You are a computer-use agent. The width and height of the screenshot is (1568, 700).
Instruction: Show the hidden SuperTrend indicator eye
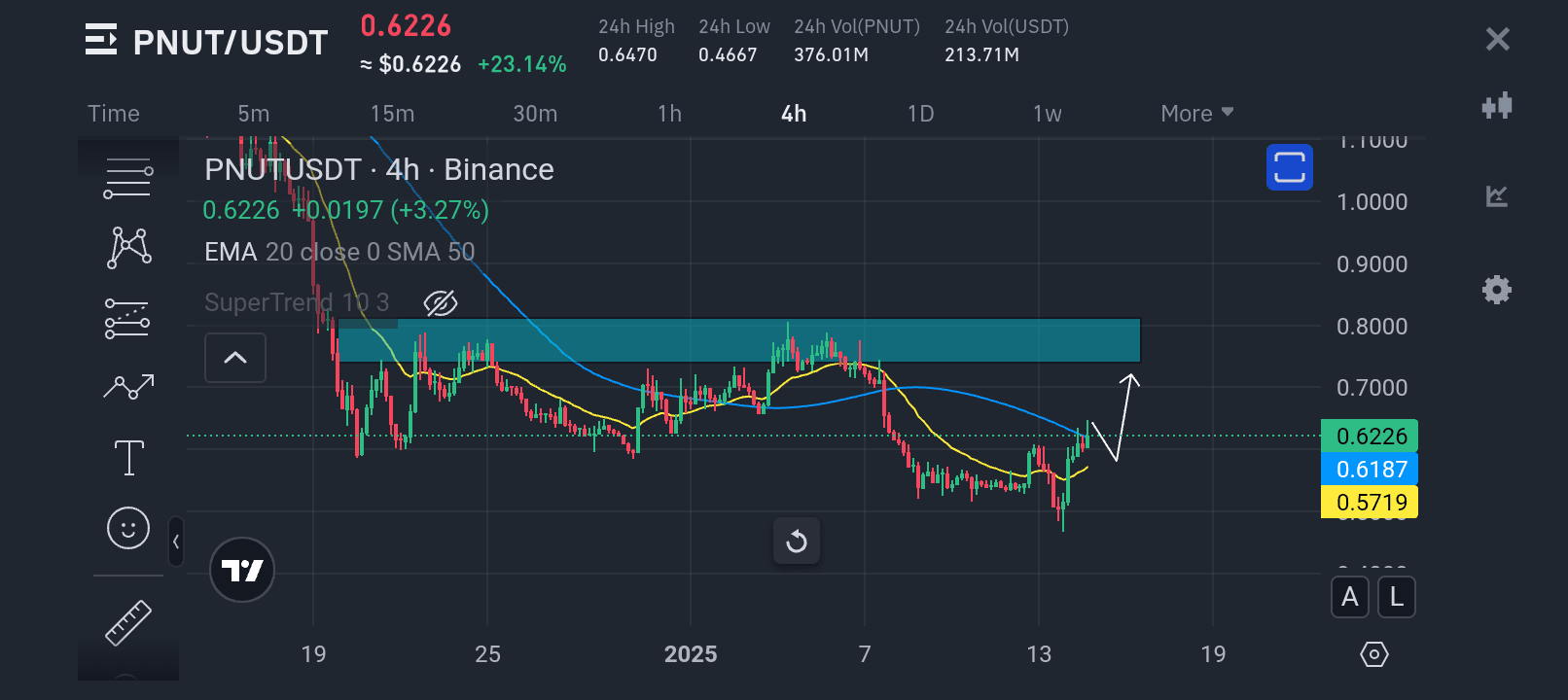(x=441, y=303)
